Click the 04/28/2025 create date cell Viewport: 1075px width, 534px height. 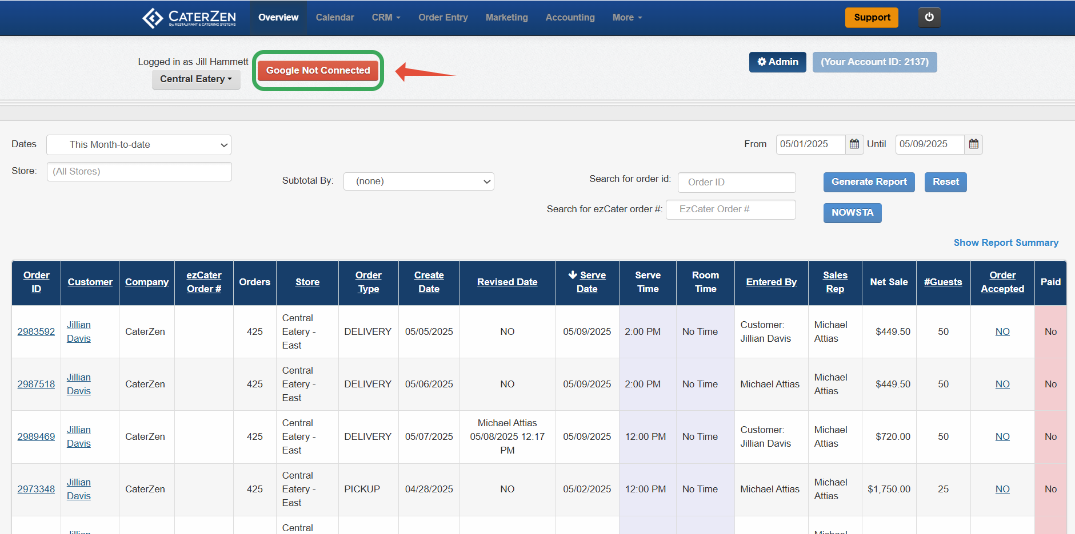[429, 489]
